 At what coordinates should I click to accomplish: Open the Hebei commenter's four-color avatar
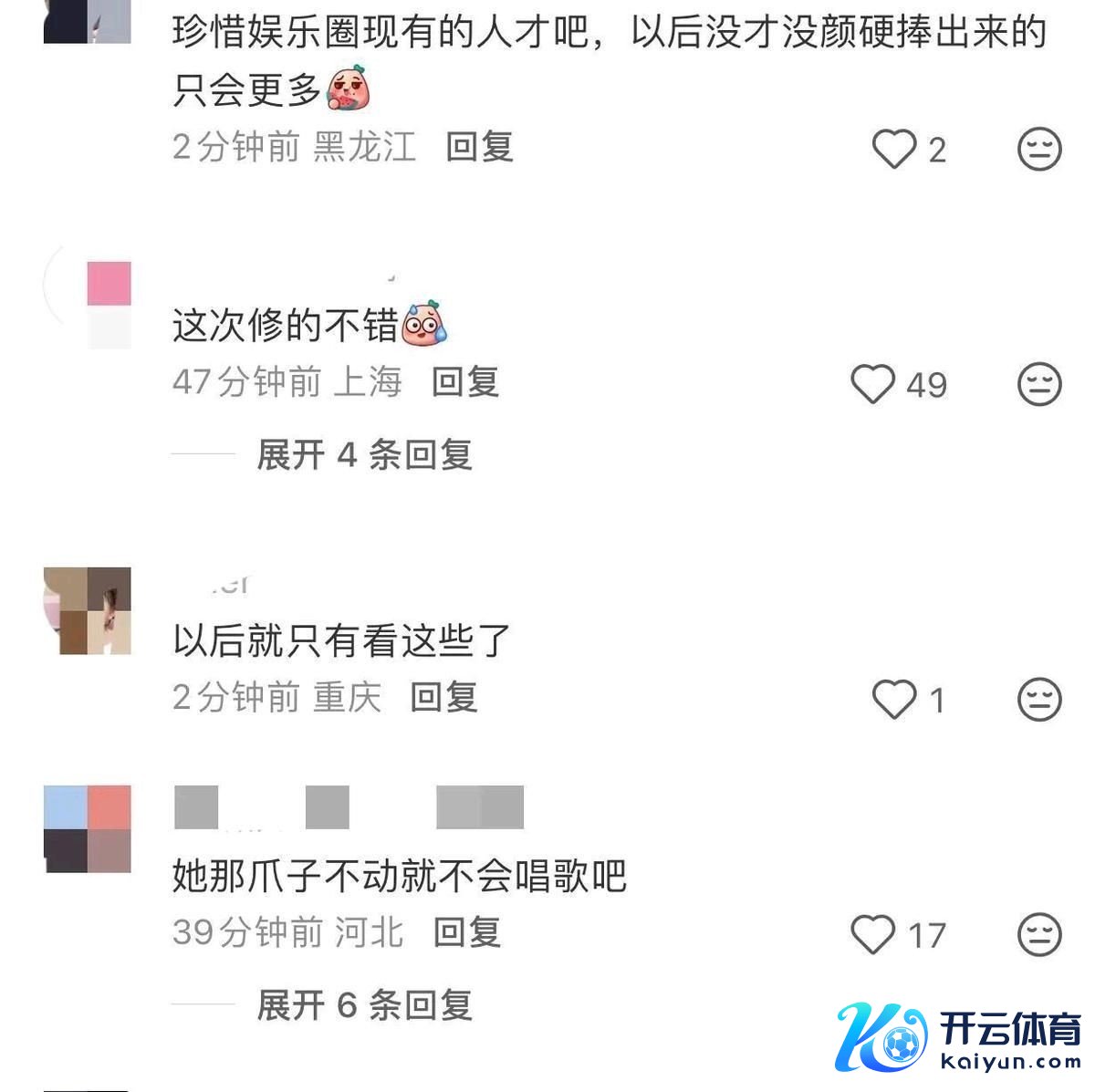[88, 829]
